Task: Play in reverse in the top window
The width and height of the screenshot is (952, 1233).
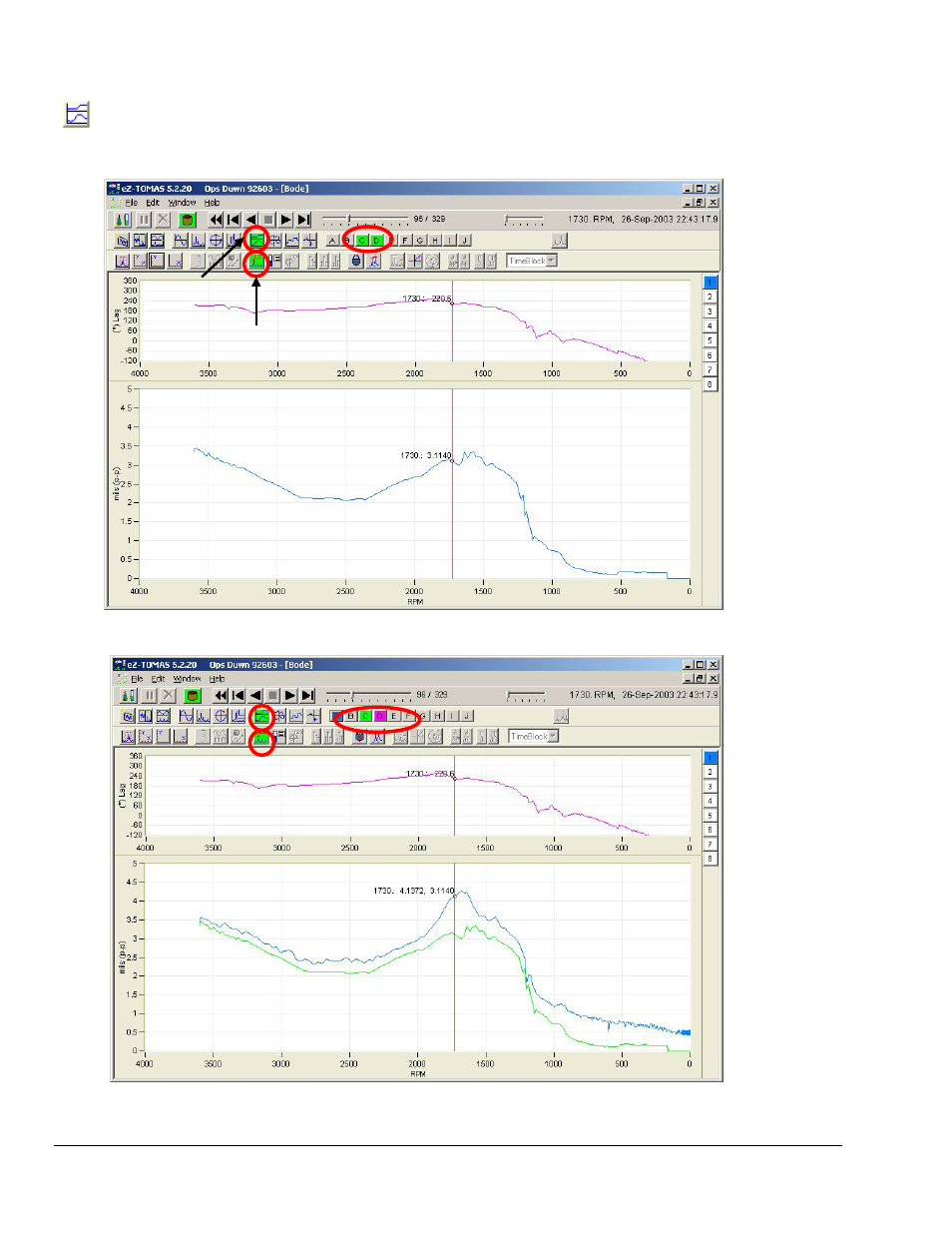Action: click(251, 220)
